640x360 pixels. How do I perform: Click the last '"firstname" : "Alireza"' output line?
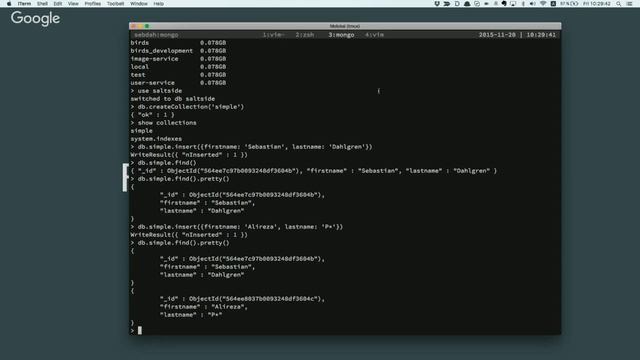click(x=204, y=307)
